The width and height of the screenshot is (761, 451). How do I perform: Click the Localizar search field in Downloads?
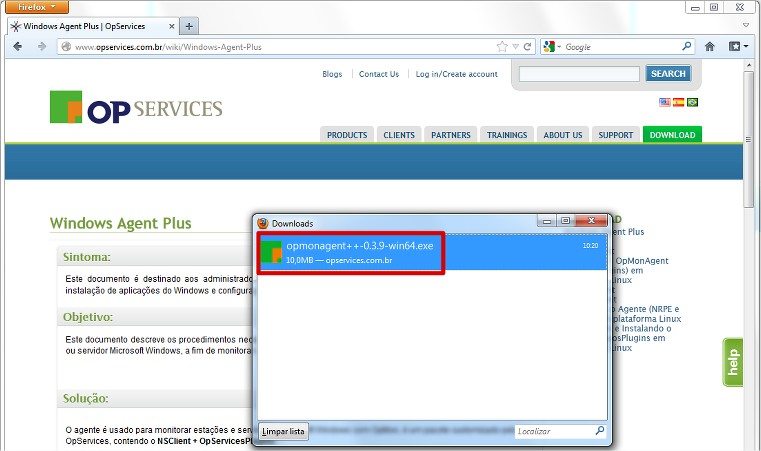(x=553, y=432)
